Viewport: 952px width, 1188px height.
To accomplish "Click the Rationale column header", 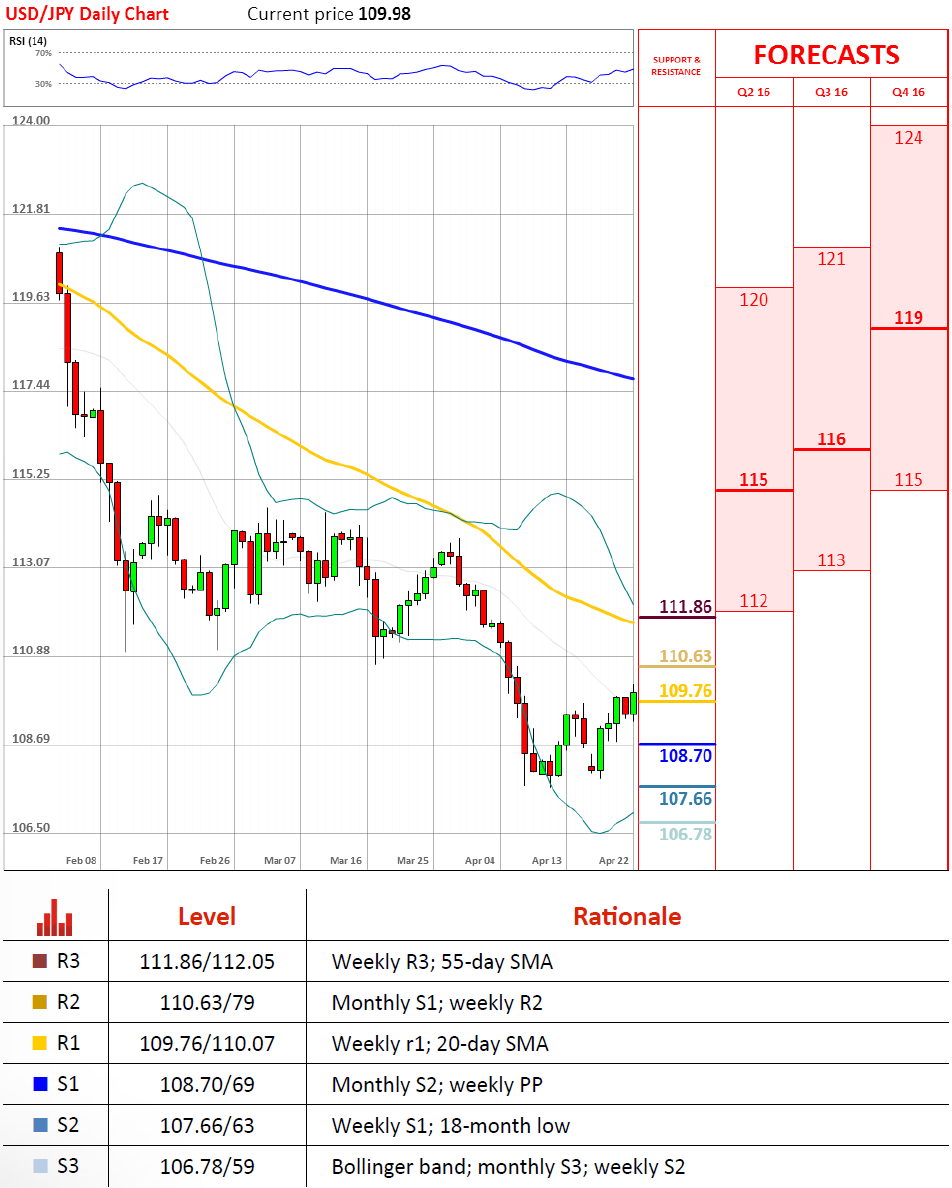I will tap(627, 917).
